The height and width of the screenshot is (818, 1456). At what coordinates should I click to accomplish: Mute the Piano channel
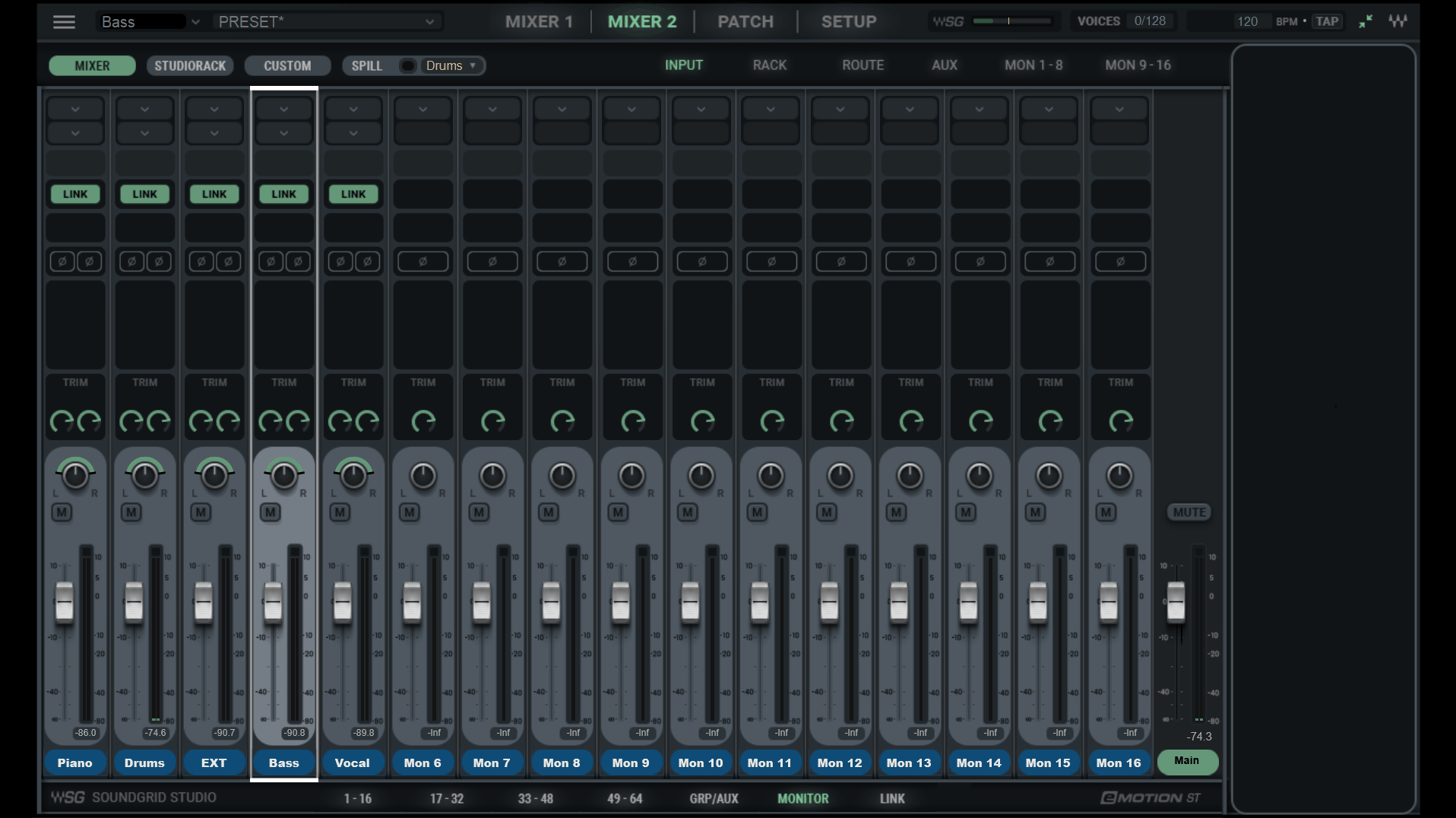pyautogui.click(x=62, y=512)
